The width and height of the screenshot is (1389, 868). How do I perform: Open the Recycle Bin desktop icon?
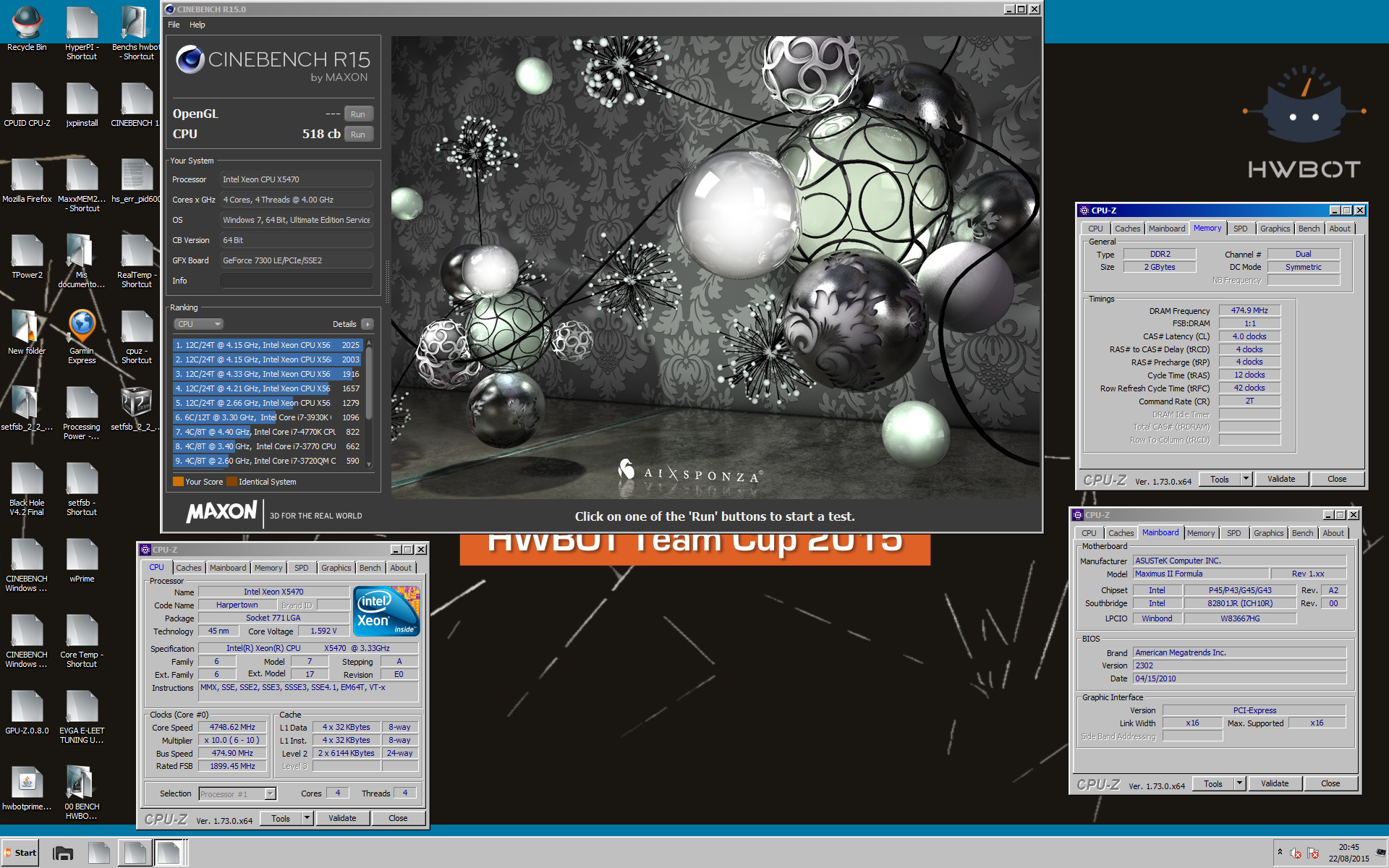tap(27, 29)
